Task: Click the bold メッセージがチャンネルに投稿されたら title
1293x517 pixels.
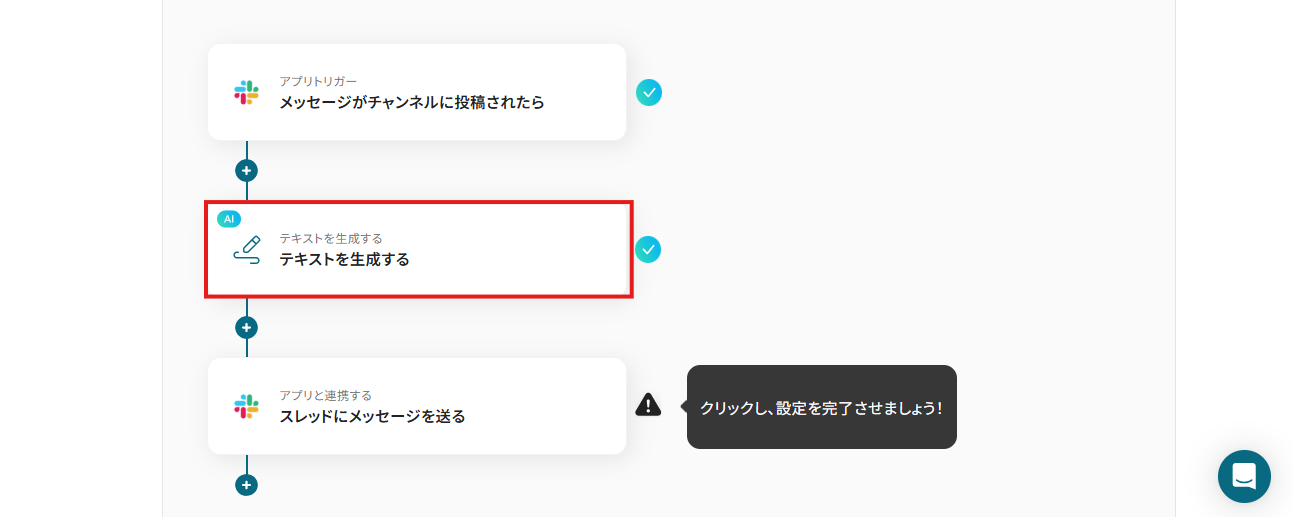Action: click(412, 102)
